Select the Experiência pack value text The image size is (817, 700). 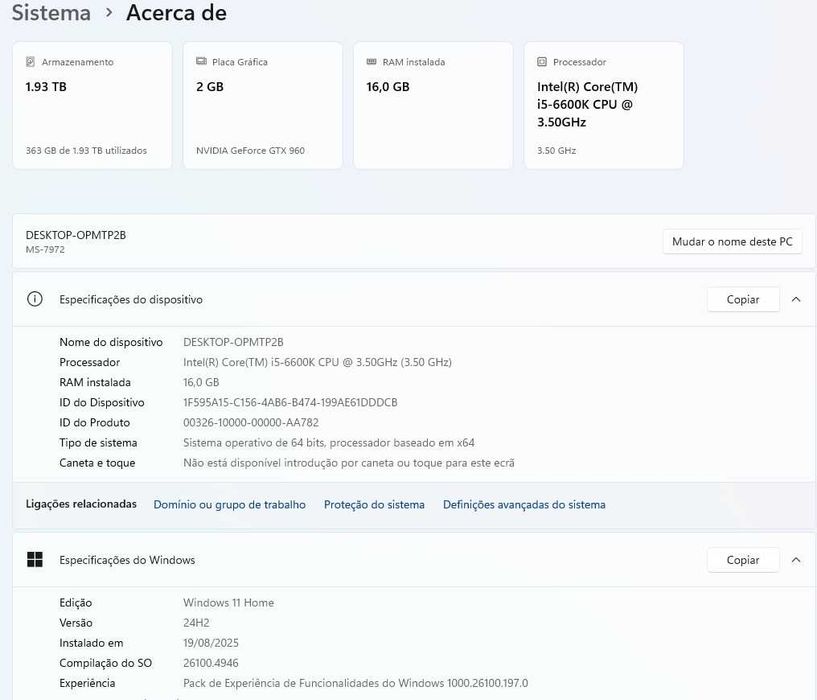point(355,683)
